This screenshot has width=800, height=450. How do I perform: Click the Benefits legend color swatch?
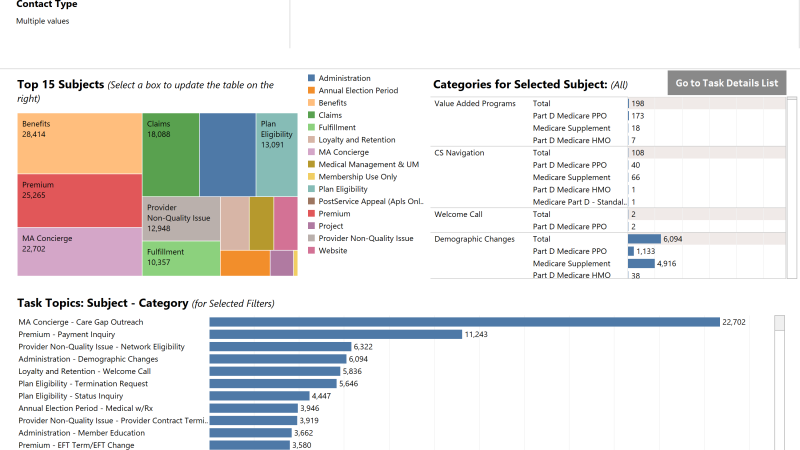coord(311,103)
